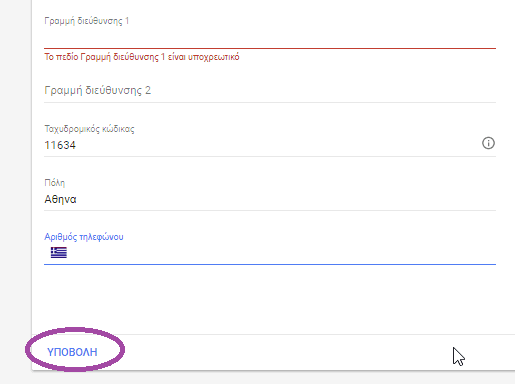Click the empty footer area right of ΥΠΟΒΟΛΗ
Viewport: 515px width, 384px height.
tap(283, 352)
